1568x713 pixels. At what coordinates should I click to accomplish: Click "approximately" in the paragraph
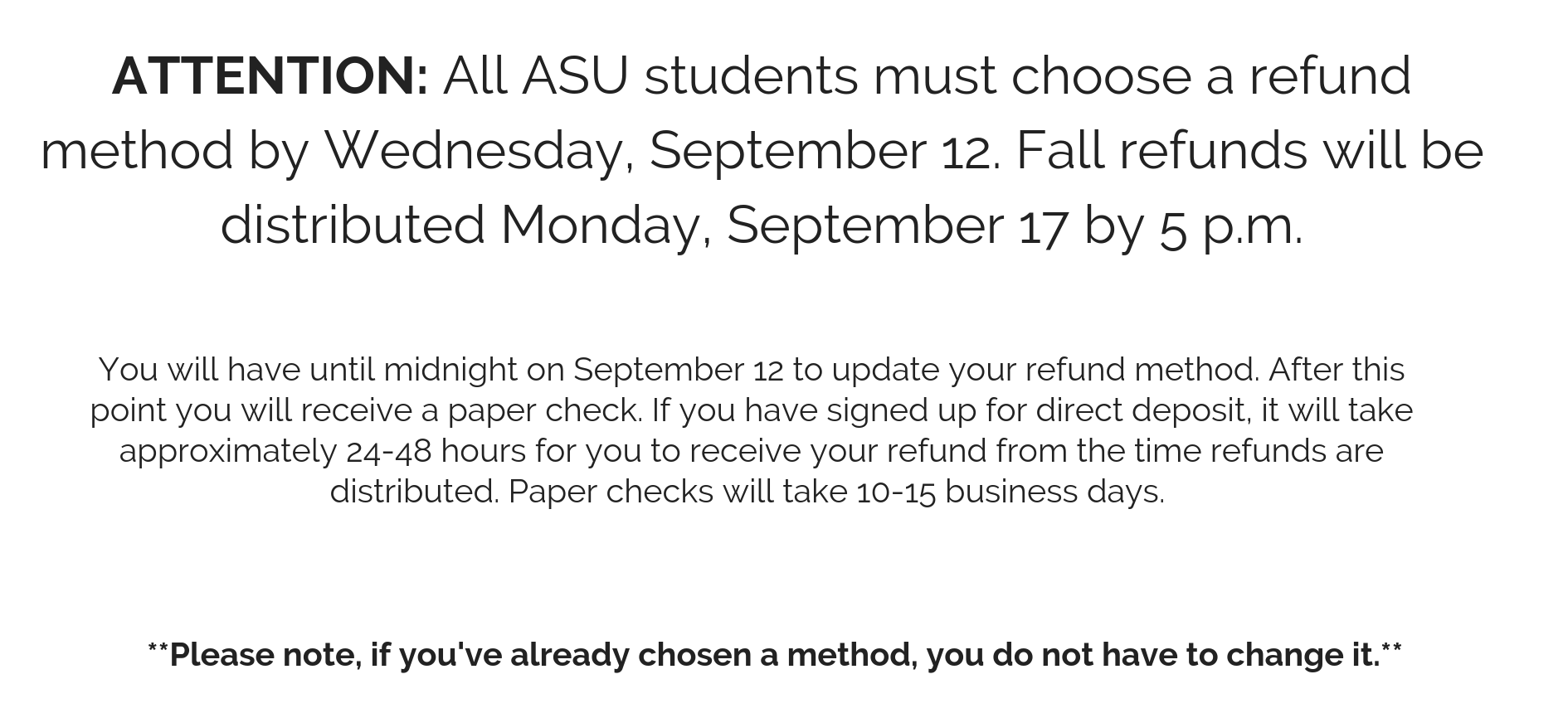227,453
